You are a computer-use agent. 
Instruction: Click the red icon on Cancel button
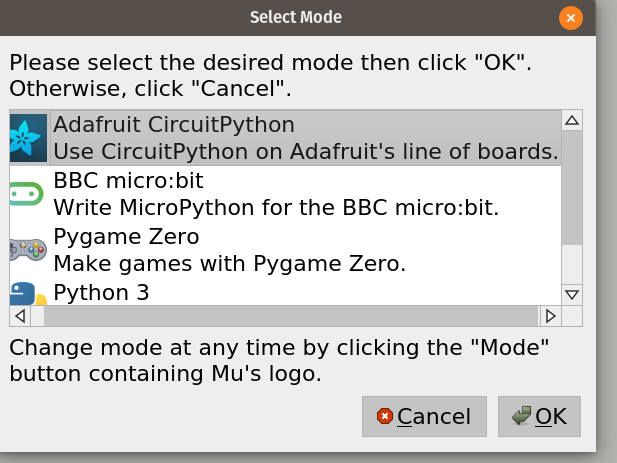(385, 416)
